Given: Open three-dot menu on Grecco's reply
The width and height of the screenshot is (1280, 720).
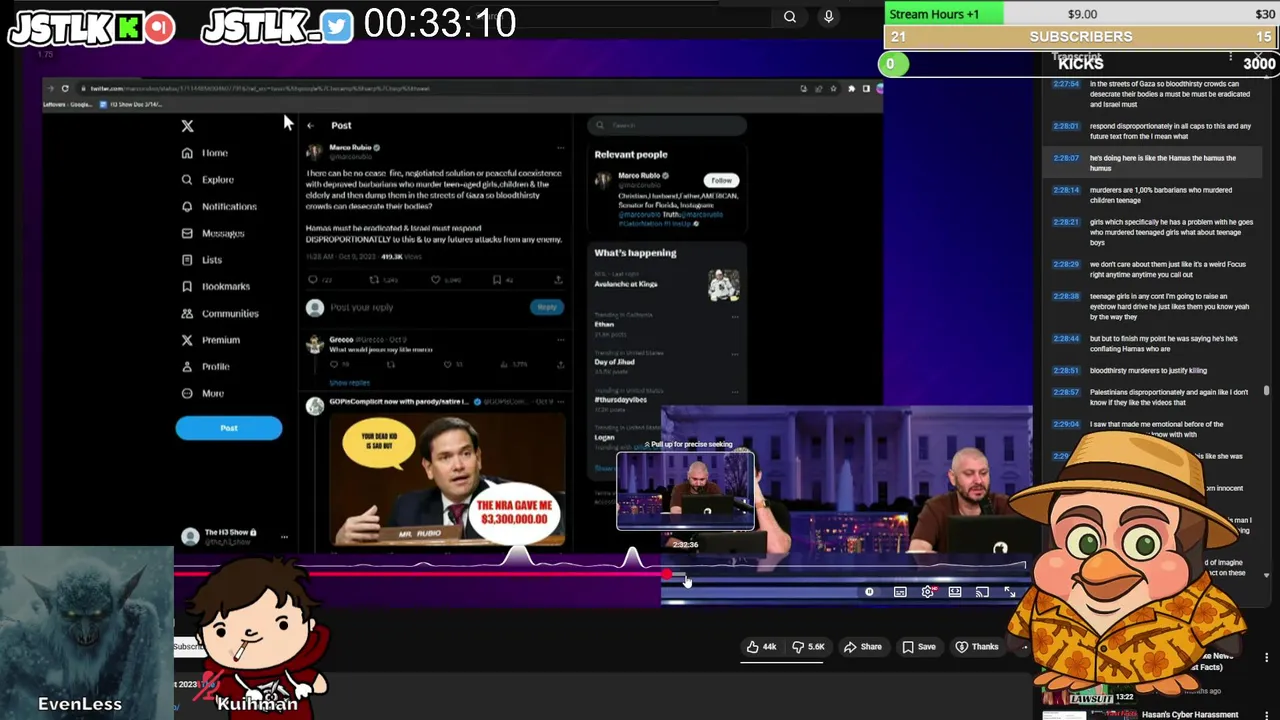Looking at the screenshot, I should coord(560,340).
